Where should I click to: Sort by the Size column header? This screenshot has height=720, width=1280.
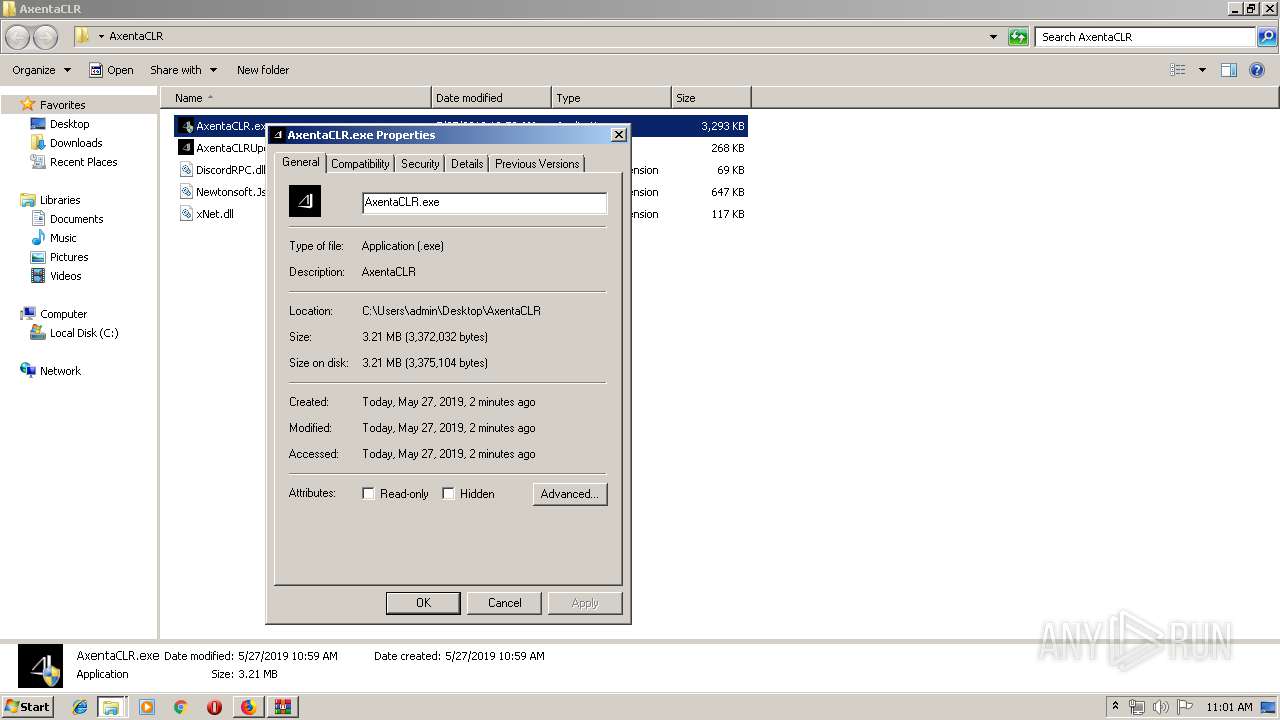[711, 98]
